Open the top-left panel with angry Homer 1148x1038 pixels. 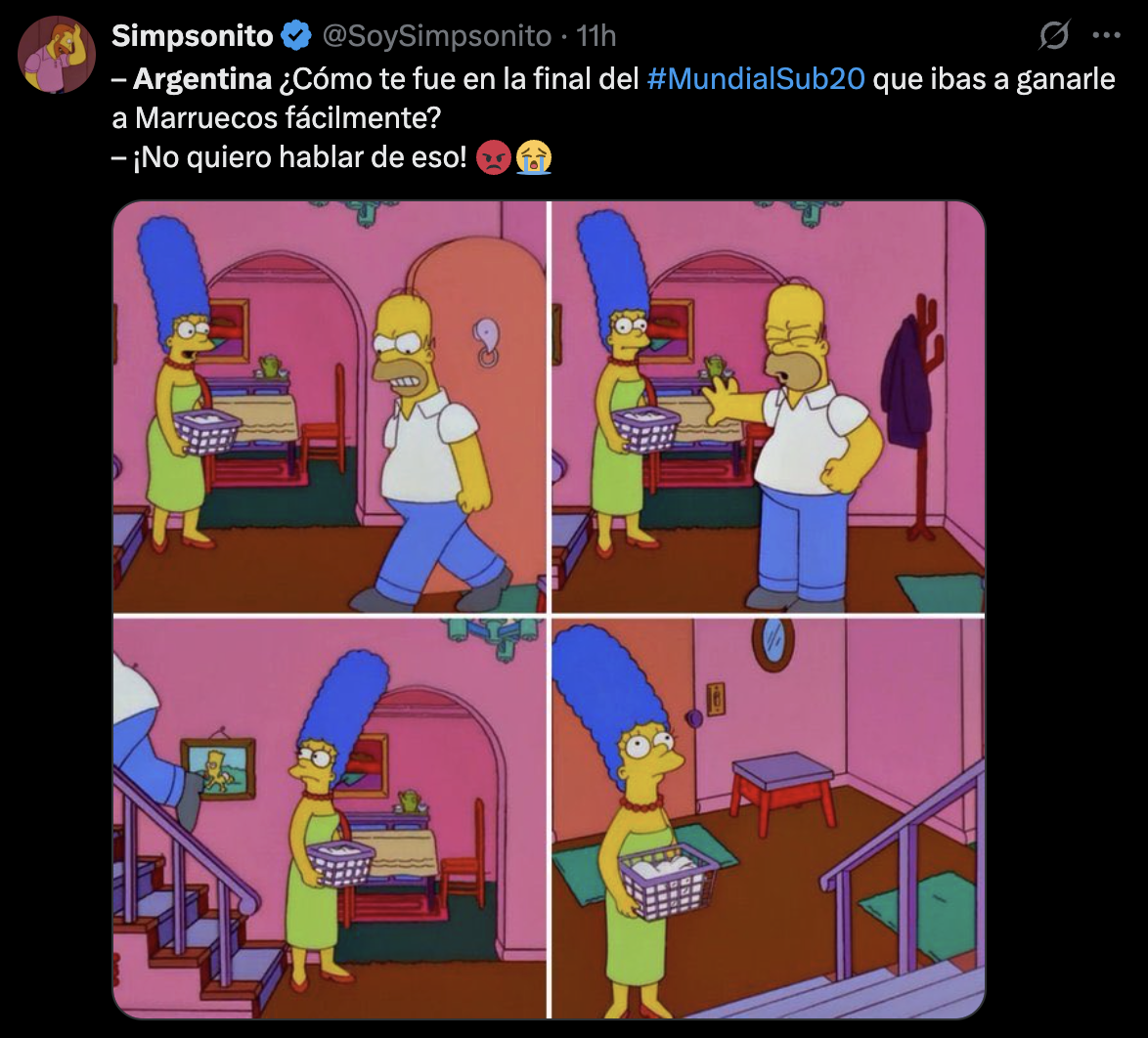pyautogui.click(x=330, y=407)
